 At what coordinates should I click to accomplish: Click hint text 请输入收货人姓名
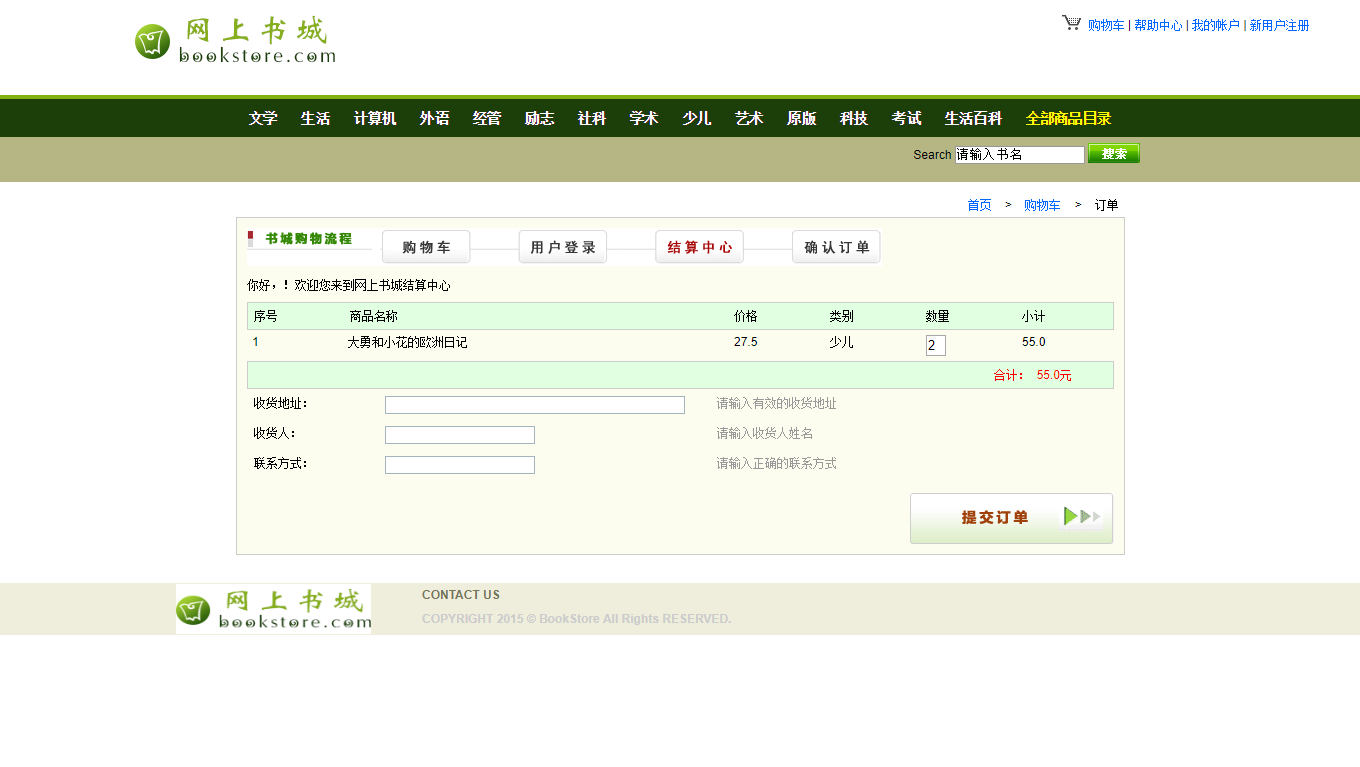coord(765,434)
